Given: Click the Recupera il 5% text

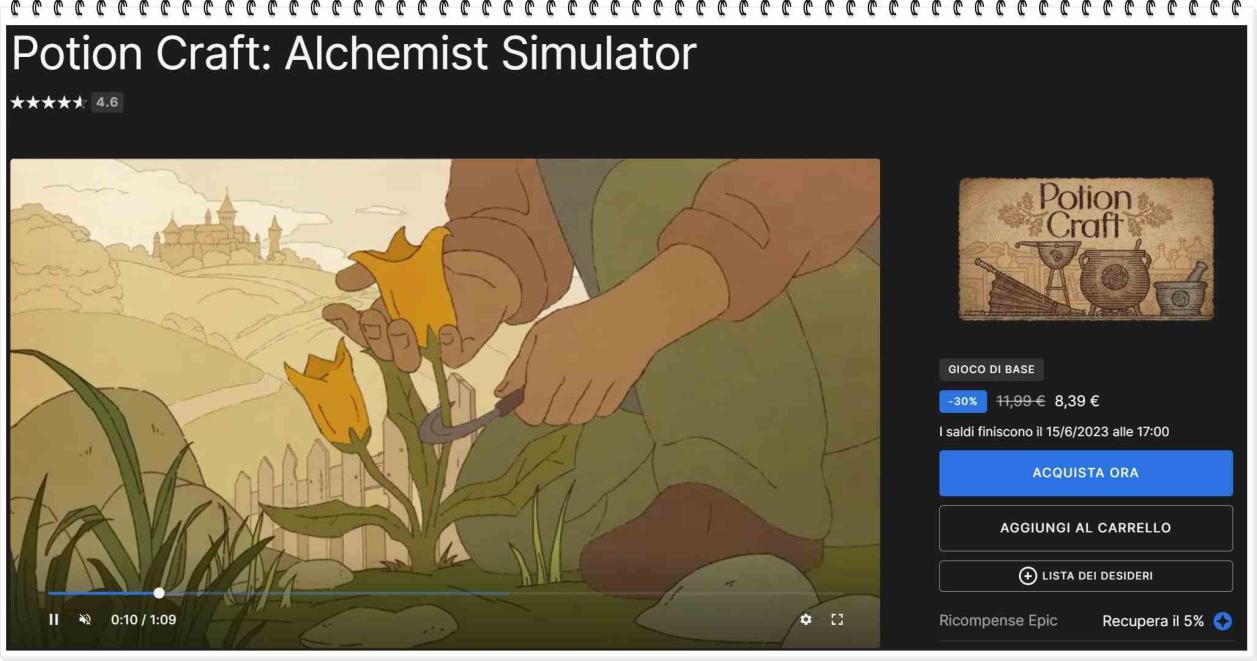Looking at the screenshot, I should [1152, 621].
